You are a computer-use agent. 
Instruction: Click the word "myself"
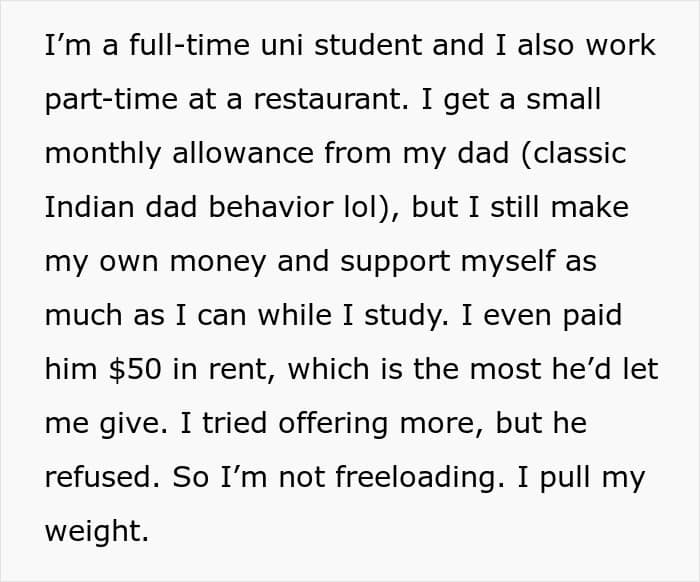coord(508,263)
